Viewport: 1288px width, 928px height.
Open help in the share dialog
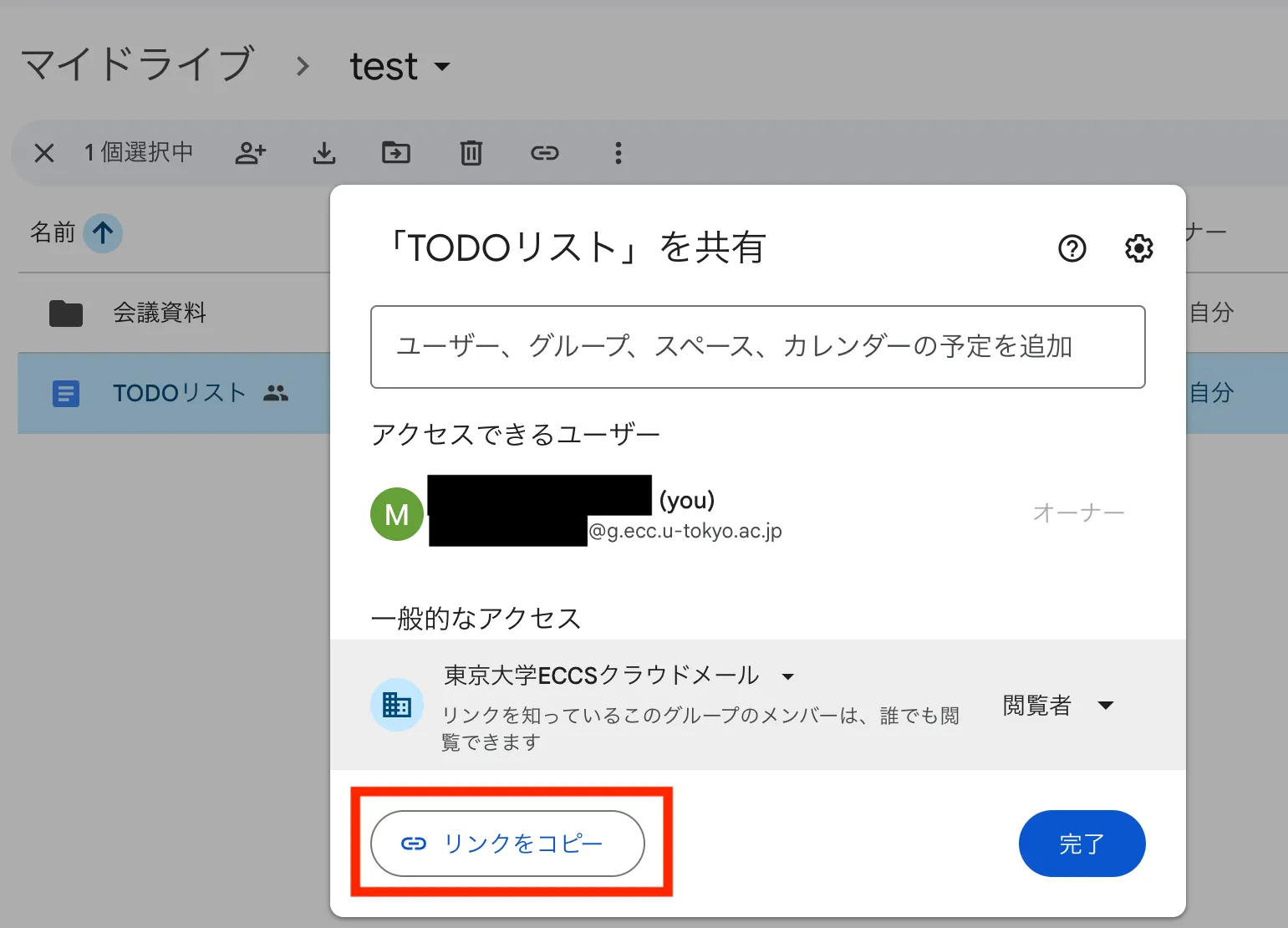tap(1072, 248)
